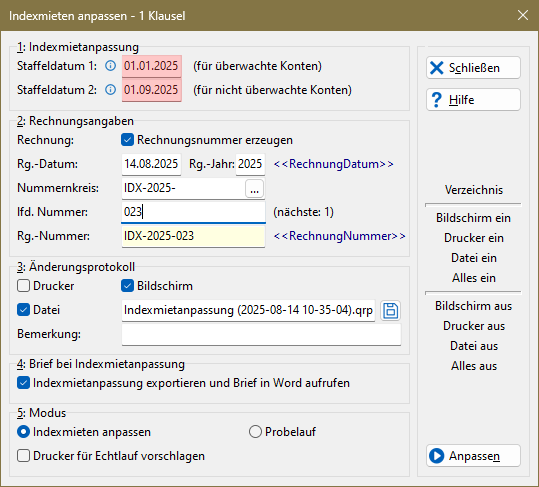Edit the Rg.-Datum field 14.08.2025
The height and width of the screenshot is (487, 539).
(x=151, y=164)
